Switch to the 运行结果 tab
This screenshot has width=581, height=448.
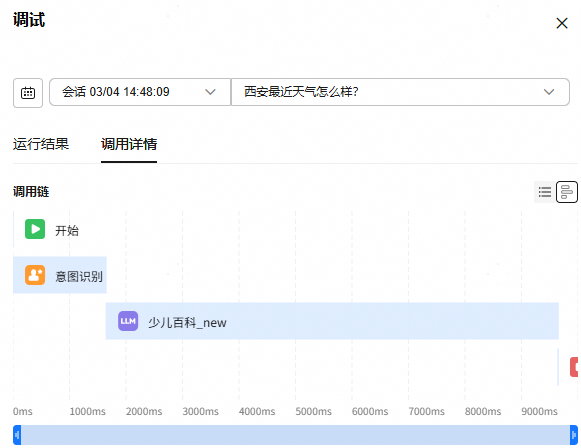click(x=41, y=144)
